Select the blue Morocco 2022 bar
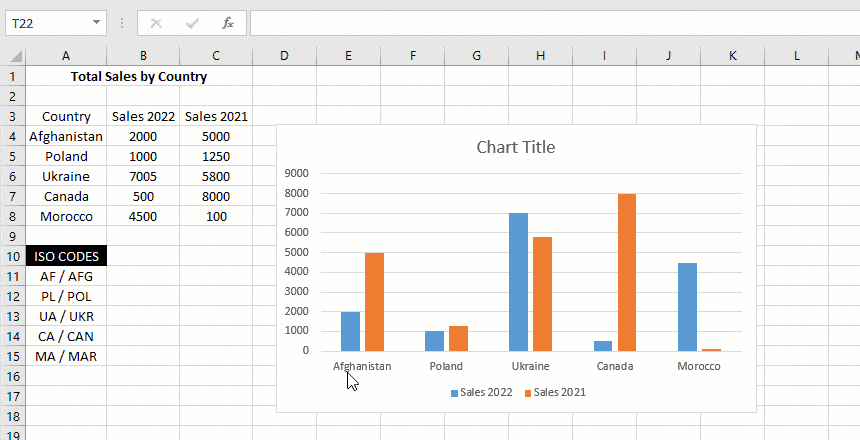The height and width of the screenshot is (440, 860). click(x=687, y=307)
